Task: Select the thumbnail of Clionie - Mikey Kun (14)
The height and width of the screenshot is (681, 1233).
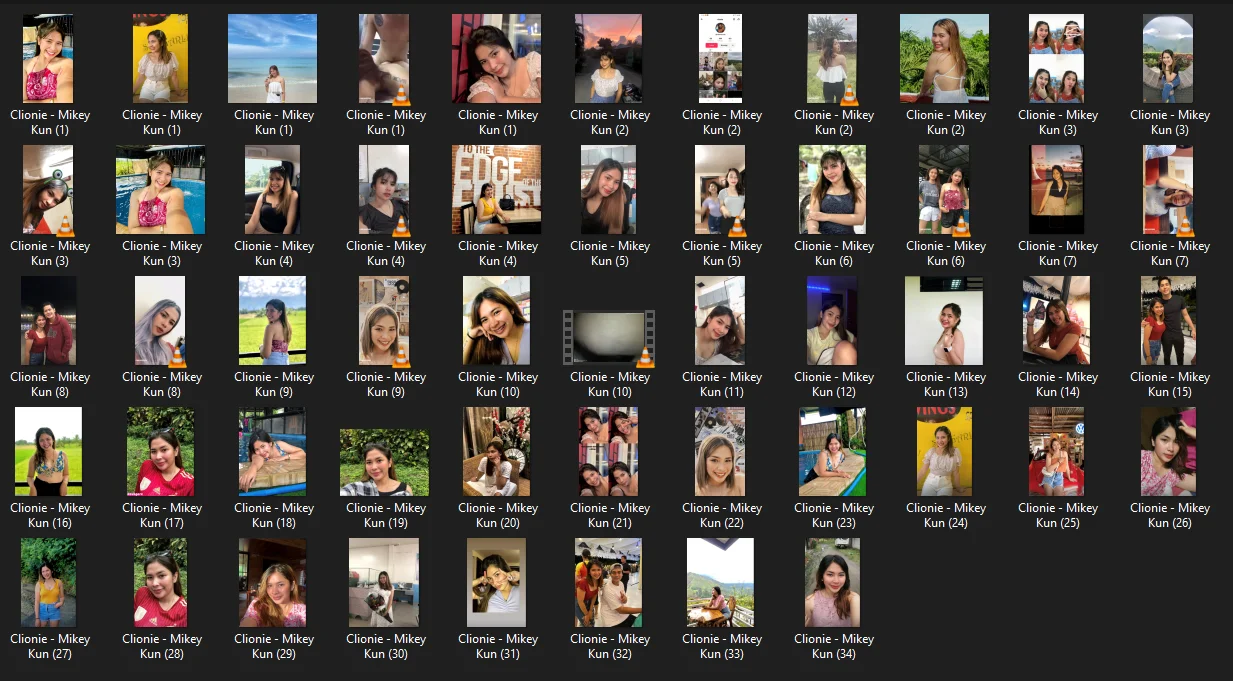Action: tap(1056, 321)
